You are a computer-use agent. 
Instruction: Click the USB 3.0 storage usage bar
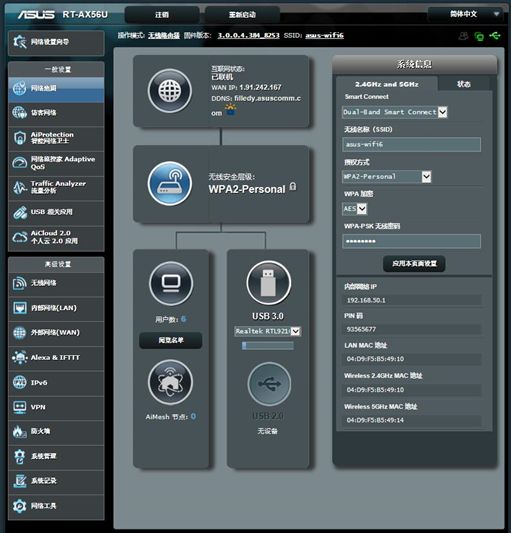[268, 346]
